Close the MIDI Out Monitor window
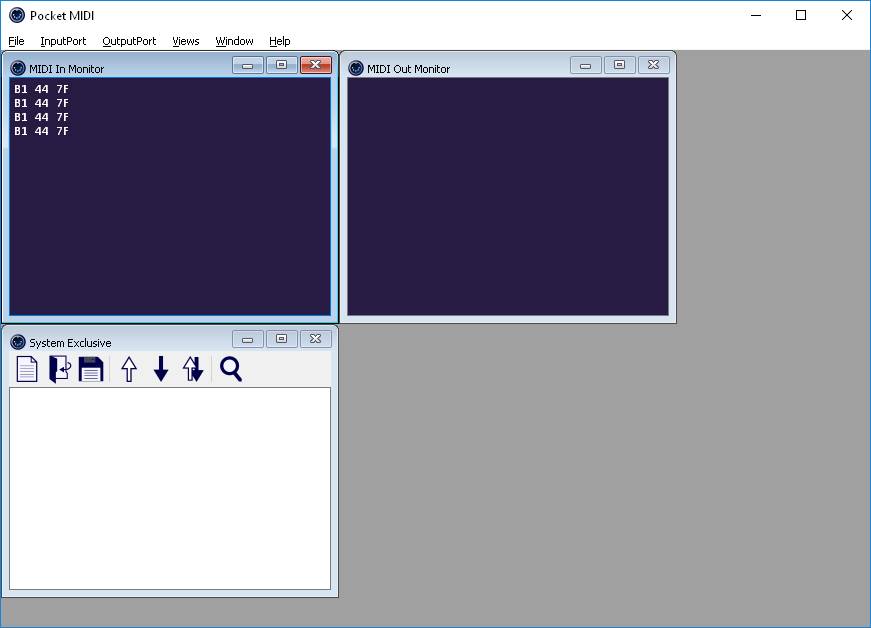 click(653, 65)
